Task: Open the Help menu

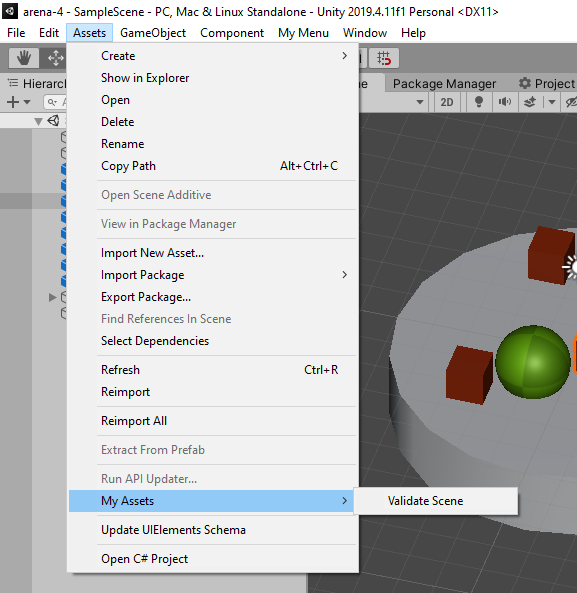Action: pos(413,33)
